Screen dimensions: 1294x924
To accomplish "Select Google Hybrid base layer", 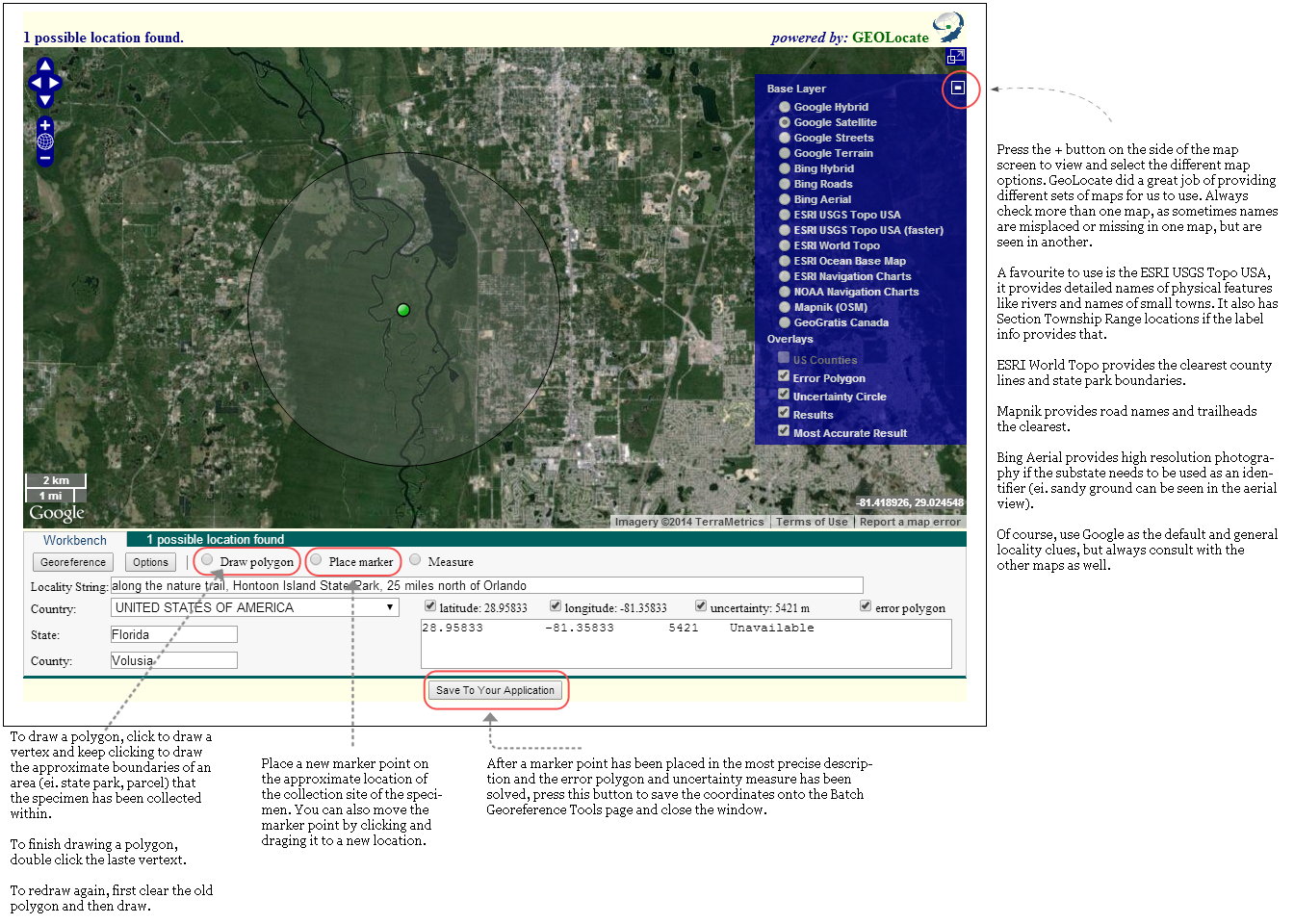I will pos(785,107).
